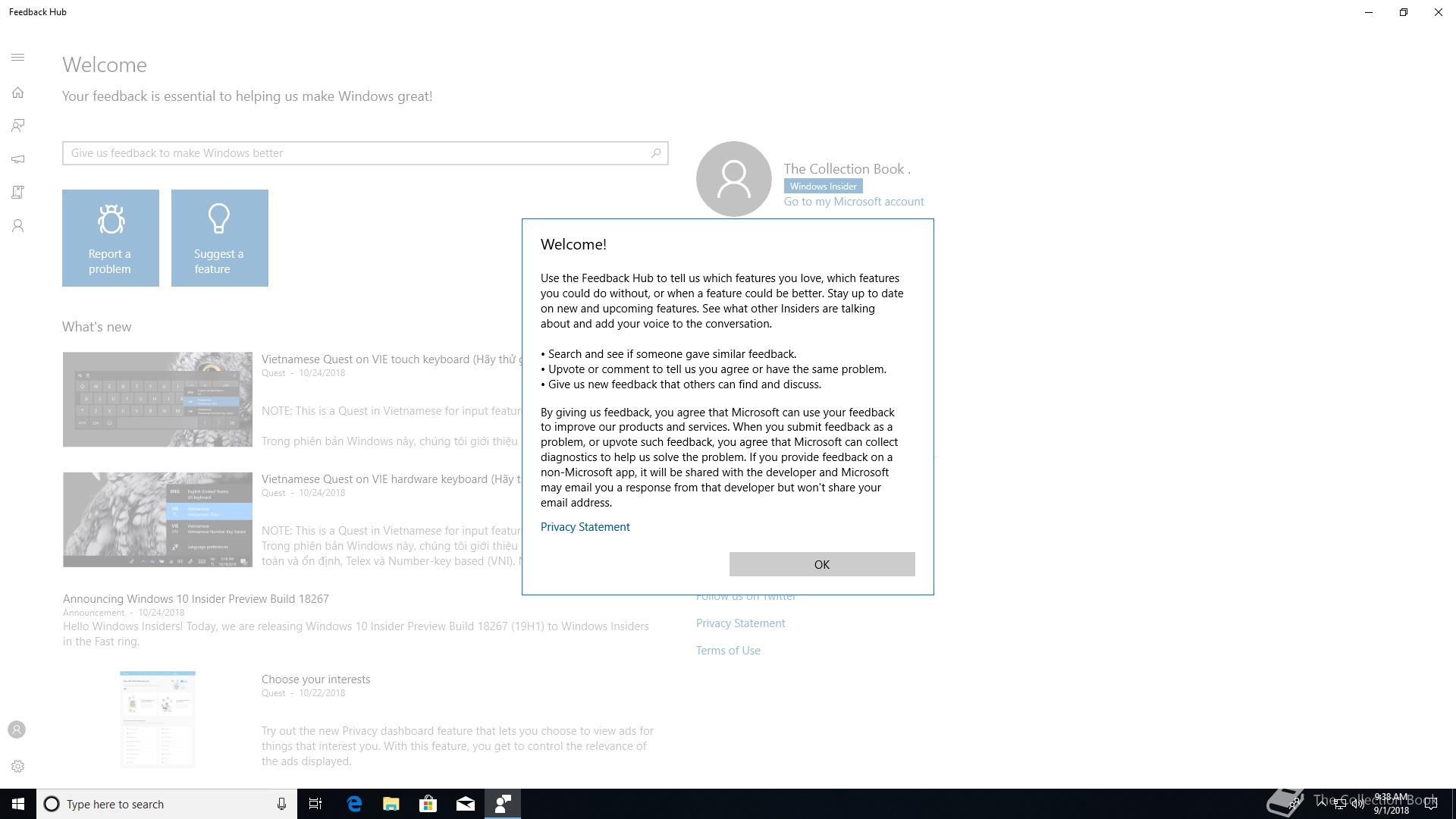
Task: Open Announcing Windows 10 Insider Preview Build 18267
Action: [196, 599]
